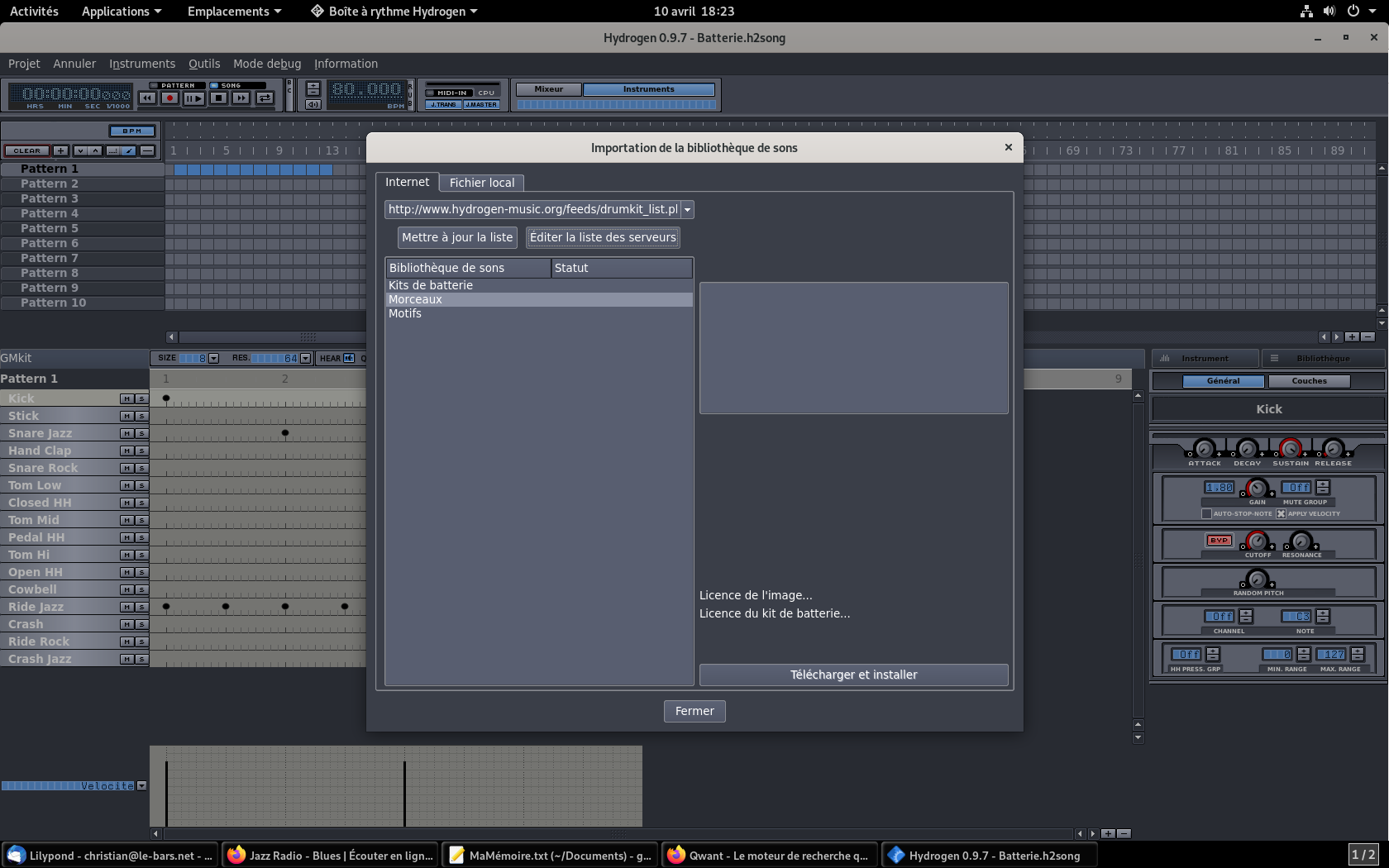
Task: Switch to the Fichier local tab
Action: 482,183
